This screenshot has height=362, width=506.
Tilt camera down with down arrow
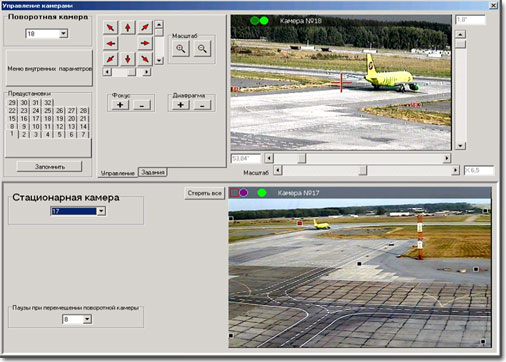[x=128, y=59]
